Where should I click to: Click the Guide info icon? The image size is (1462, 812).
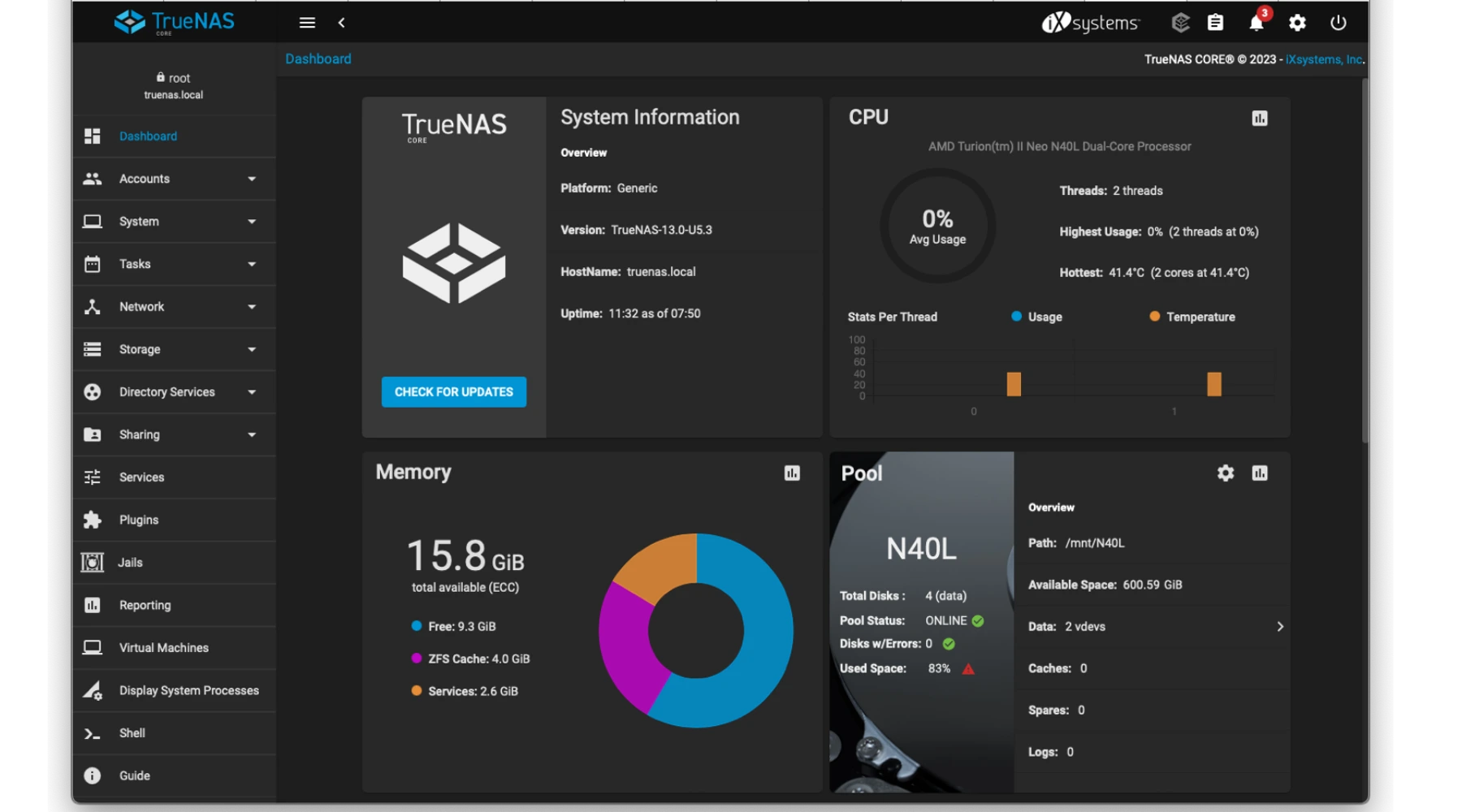(x=93, y=776)
